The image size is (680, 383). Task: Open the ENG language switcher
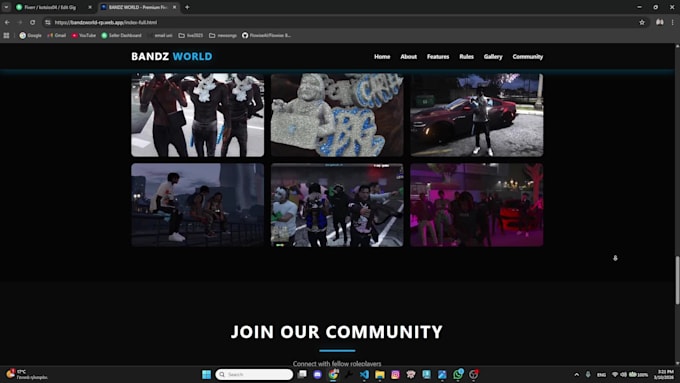(x=601, y=374)
